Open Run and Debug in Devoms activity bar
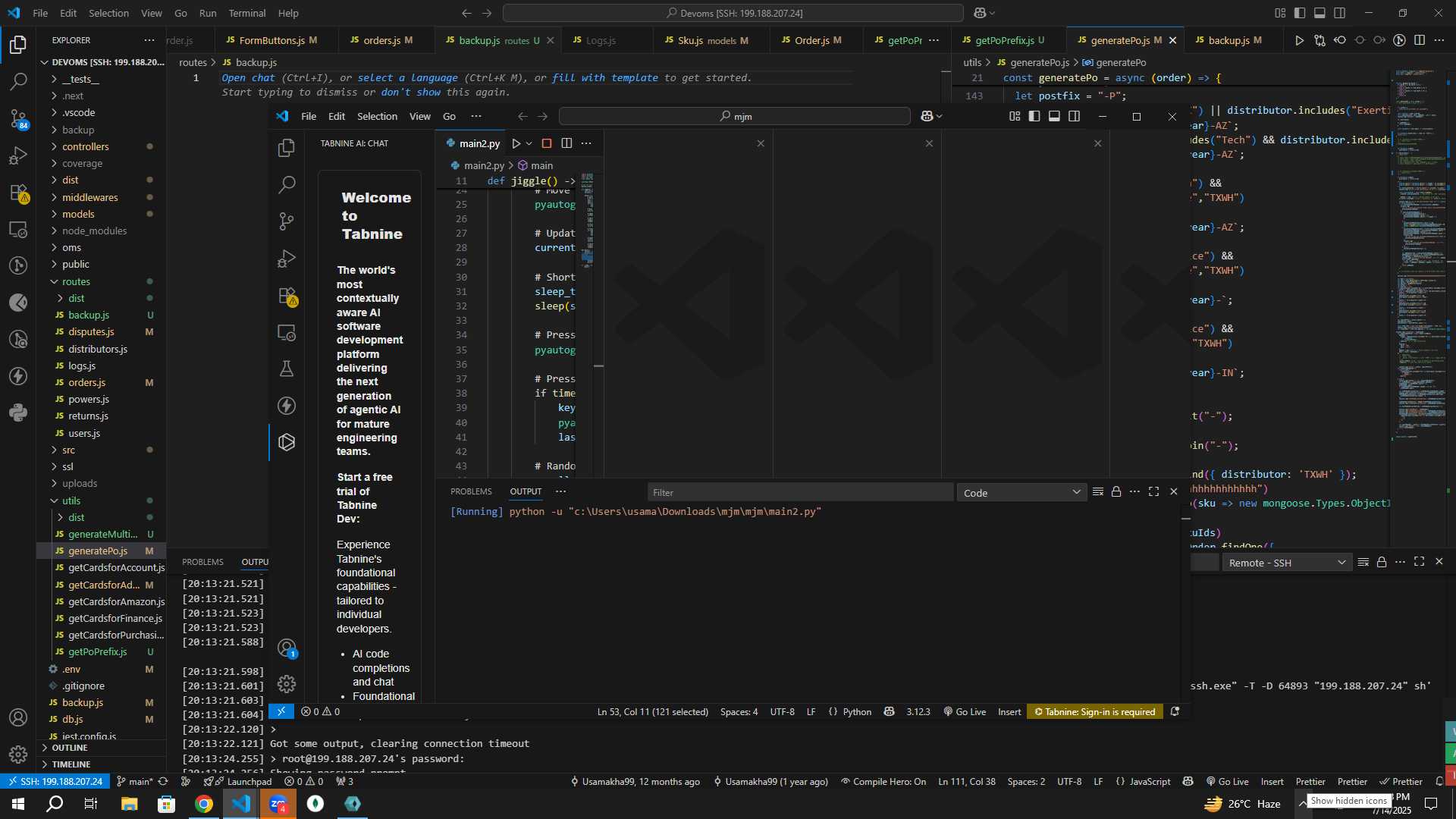Screen dimensions: 1456x819 click(18, 155)
